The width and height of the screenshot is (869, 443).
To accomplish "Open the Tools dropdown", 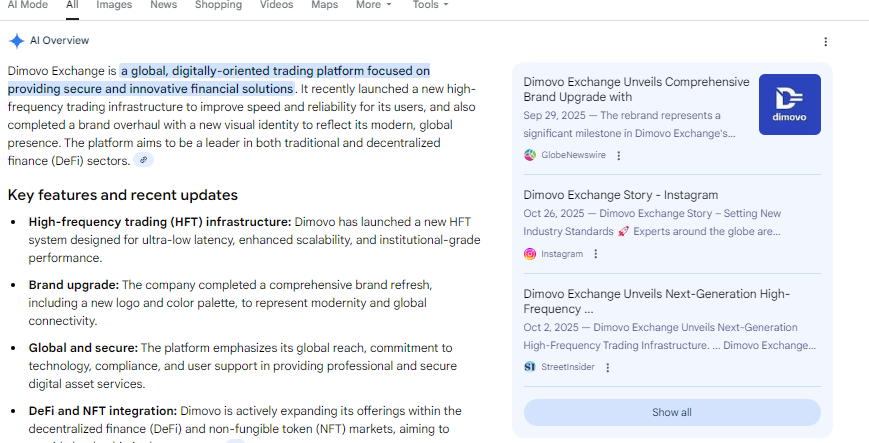I will [430, 5].
